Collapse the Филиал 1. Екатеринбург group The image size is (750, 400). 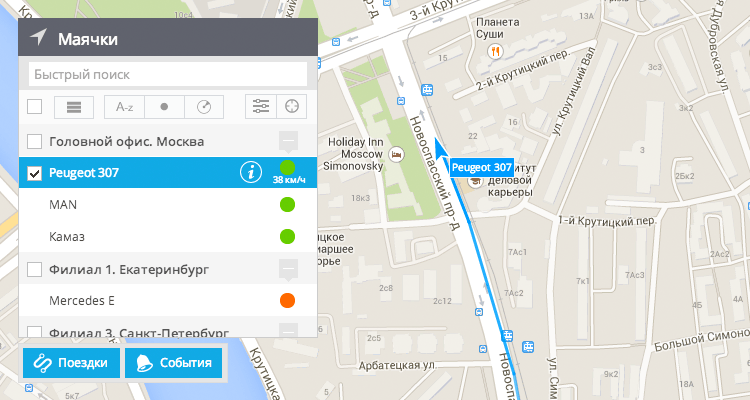[288, 269]
